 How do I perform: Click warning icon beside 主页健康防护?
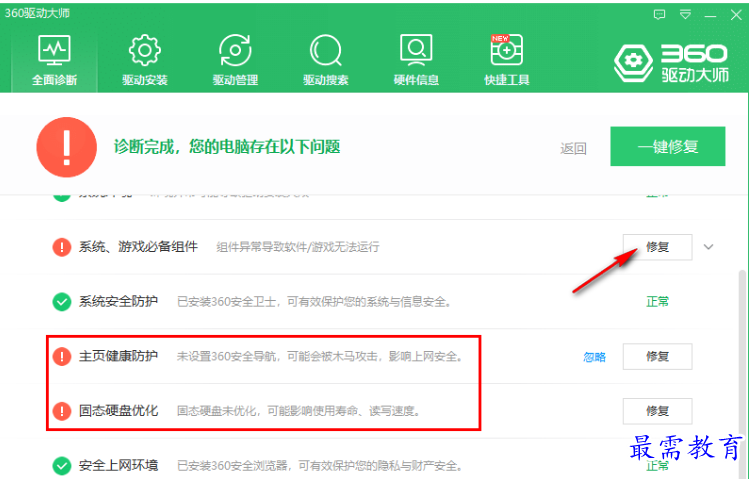pyautogui.click(x=62, y=356)
